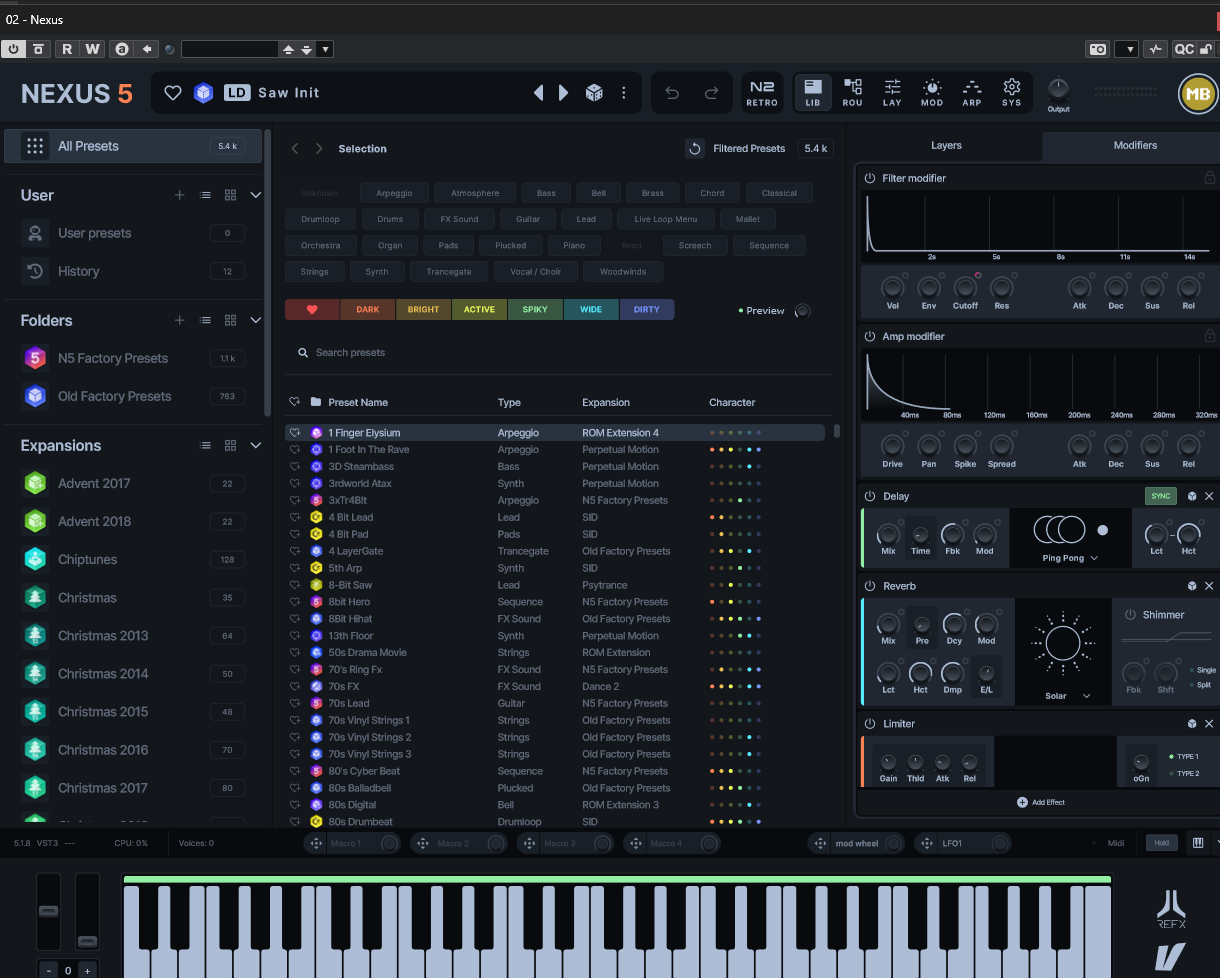Image resolution: width=1220 pixels, height=978 pixels.
Task: Collapse the Expansions section chevron
Action: (x=255, y=446)
